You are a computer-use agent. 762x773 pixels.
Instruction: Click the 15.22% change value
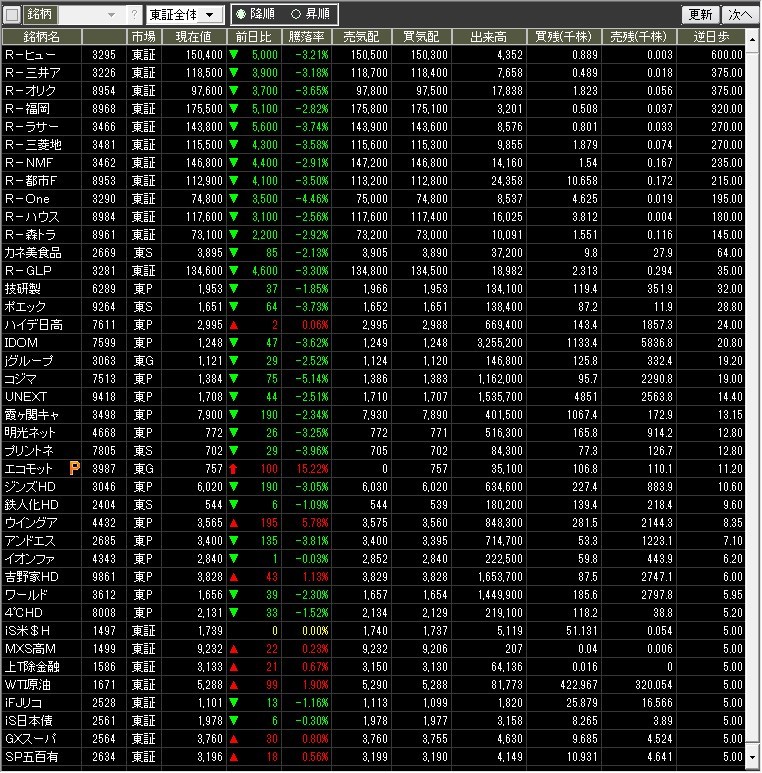click(x=312, y=469)
